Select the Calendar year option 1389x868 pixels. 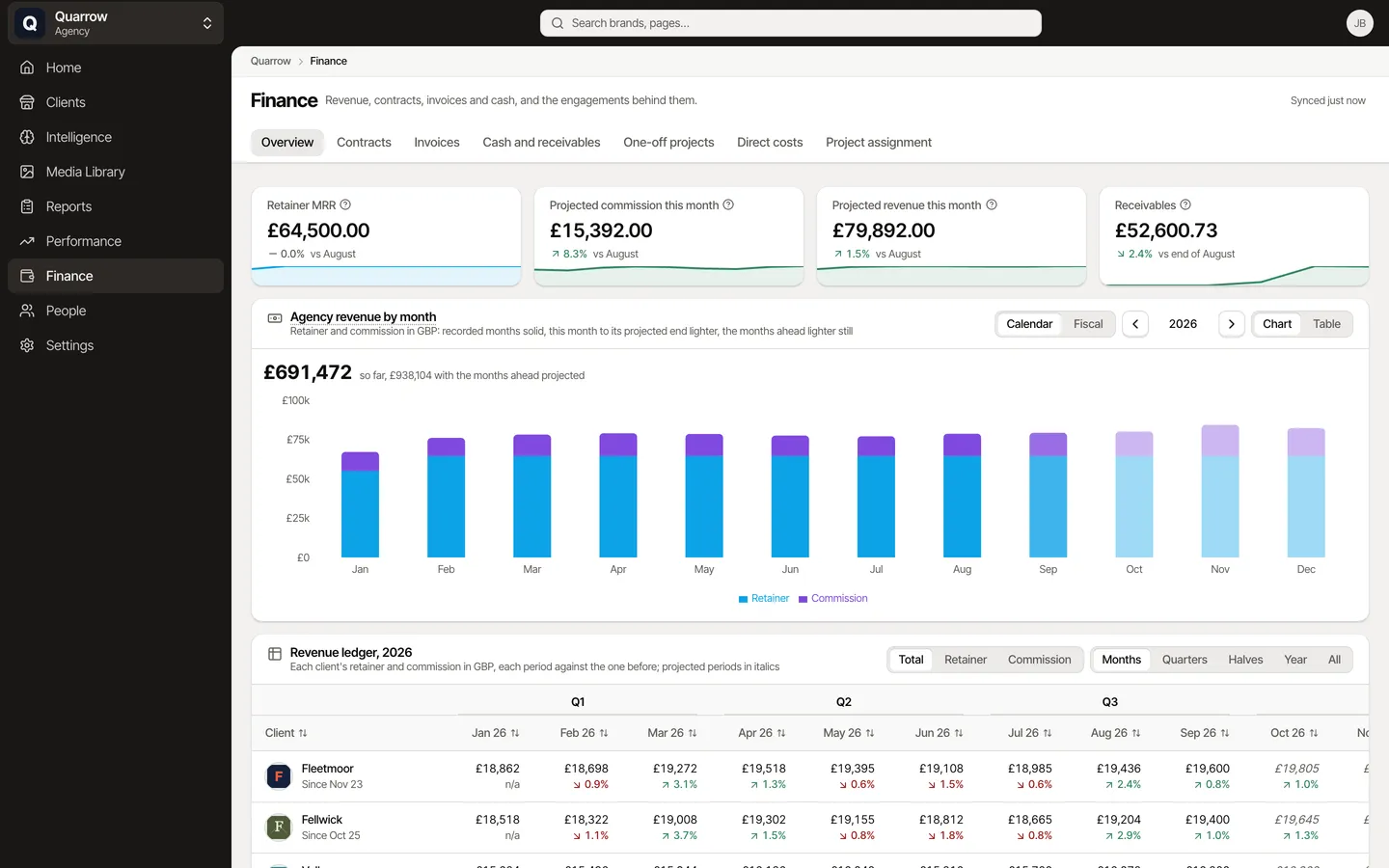[1029, 324]
